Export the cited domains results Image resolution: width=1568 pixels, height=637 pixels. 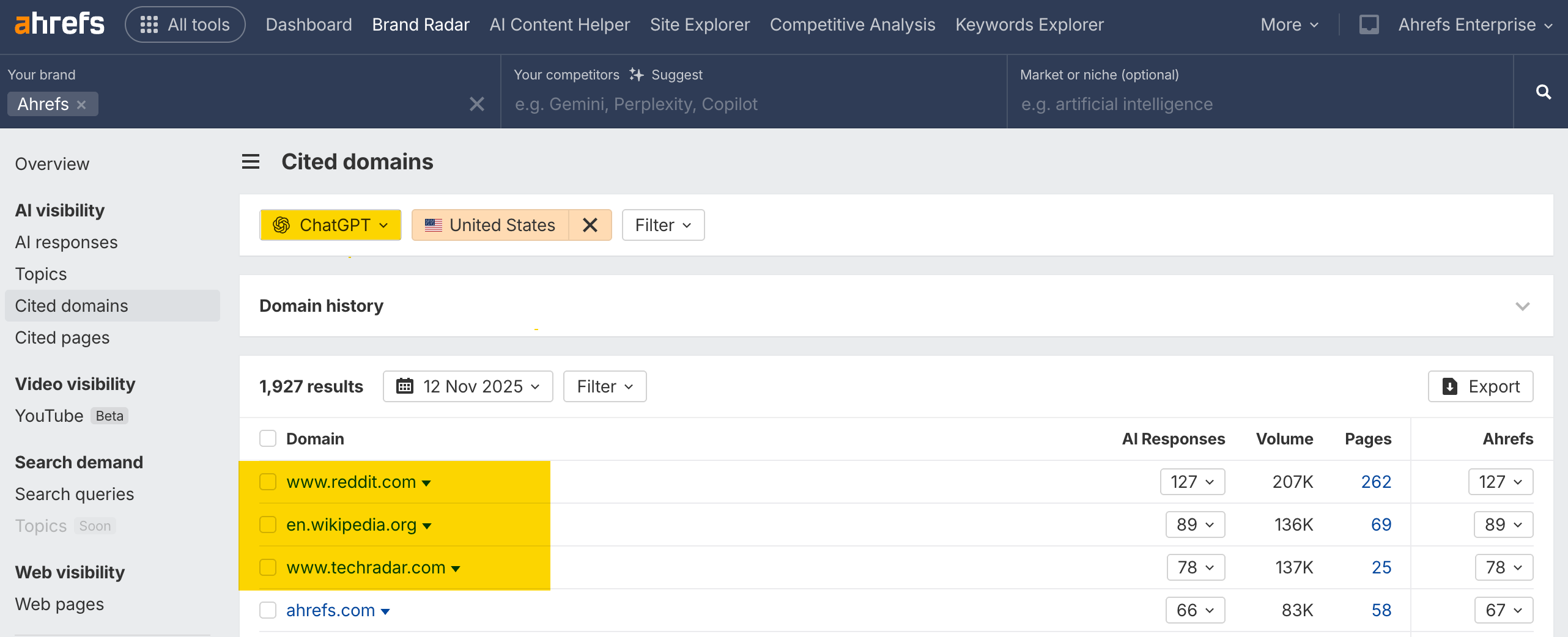tap(1481, 386)
